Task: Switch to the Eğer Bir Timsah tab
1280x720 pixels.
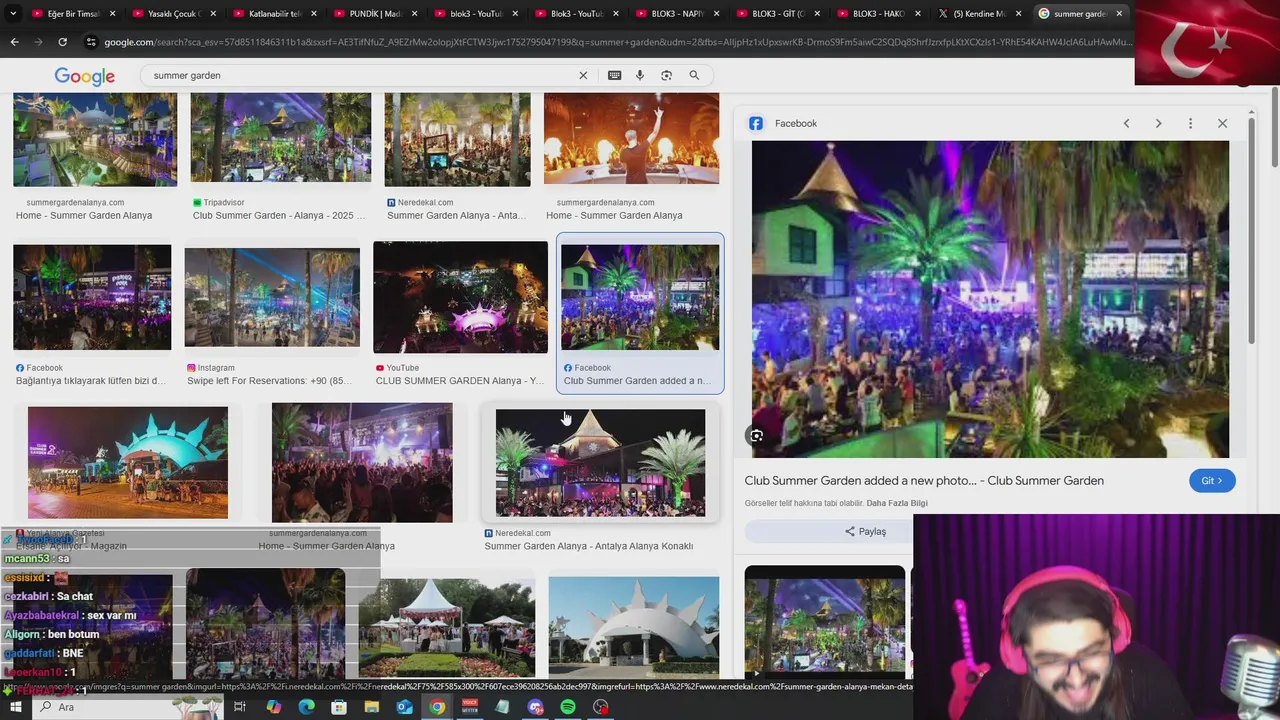Action: pyautogui.click(x=73, y=14)
